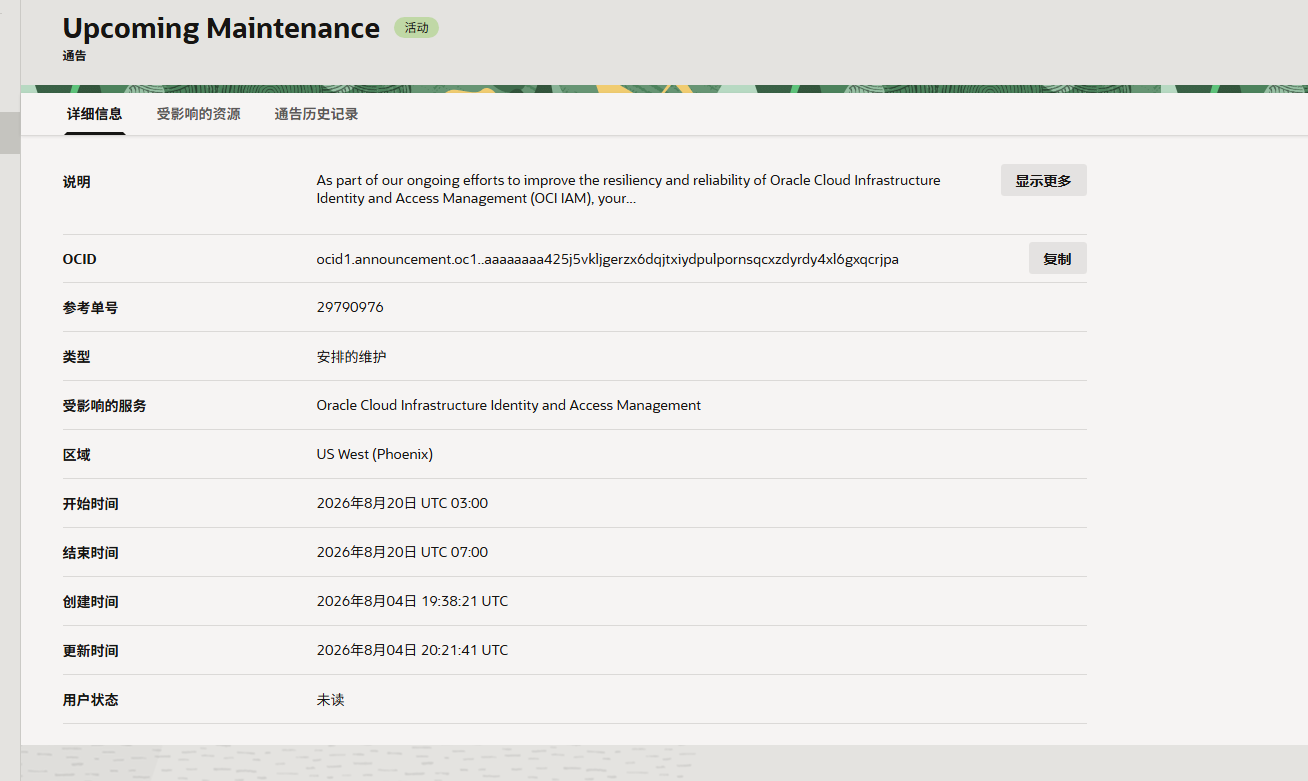Click the 活动 status badge
Image resolution: width=1308 pixels, height=781 pixels.
416,28
